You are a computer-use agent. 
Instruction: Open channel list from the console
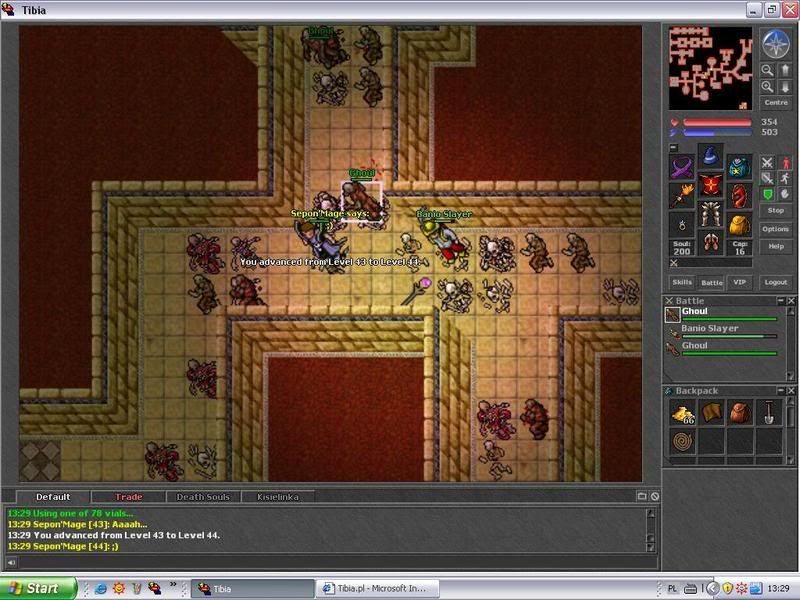click(642, 496)
